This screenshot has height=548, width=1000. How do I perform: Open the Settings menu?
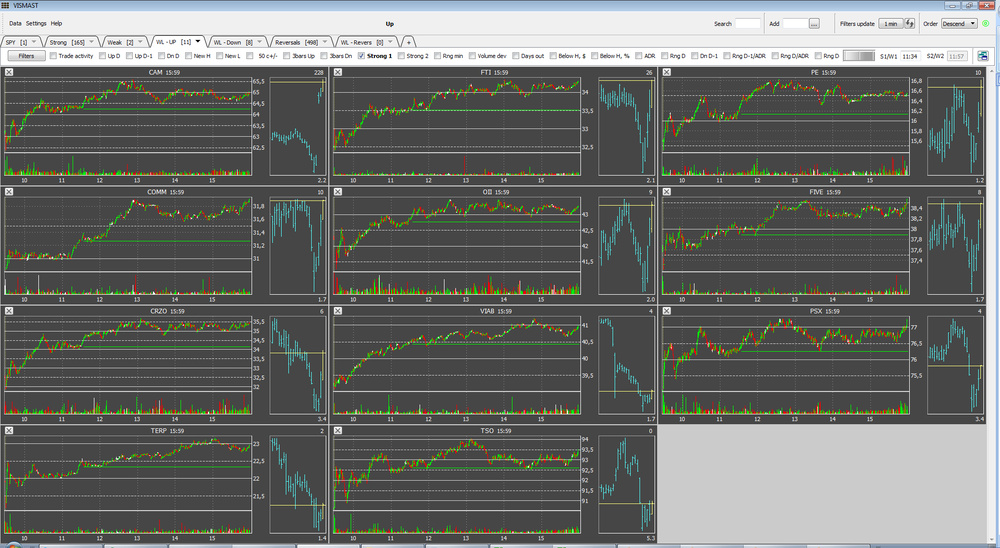point(36,24)
